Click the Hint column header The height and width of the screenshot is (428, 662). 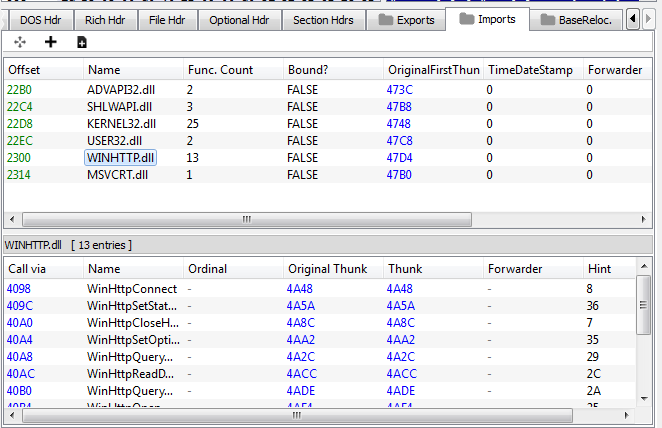[x=610, y=269]
